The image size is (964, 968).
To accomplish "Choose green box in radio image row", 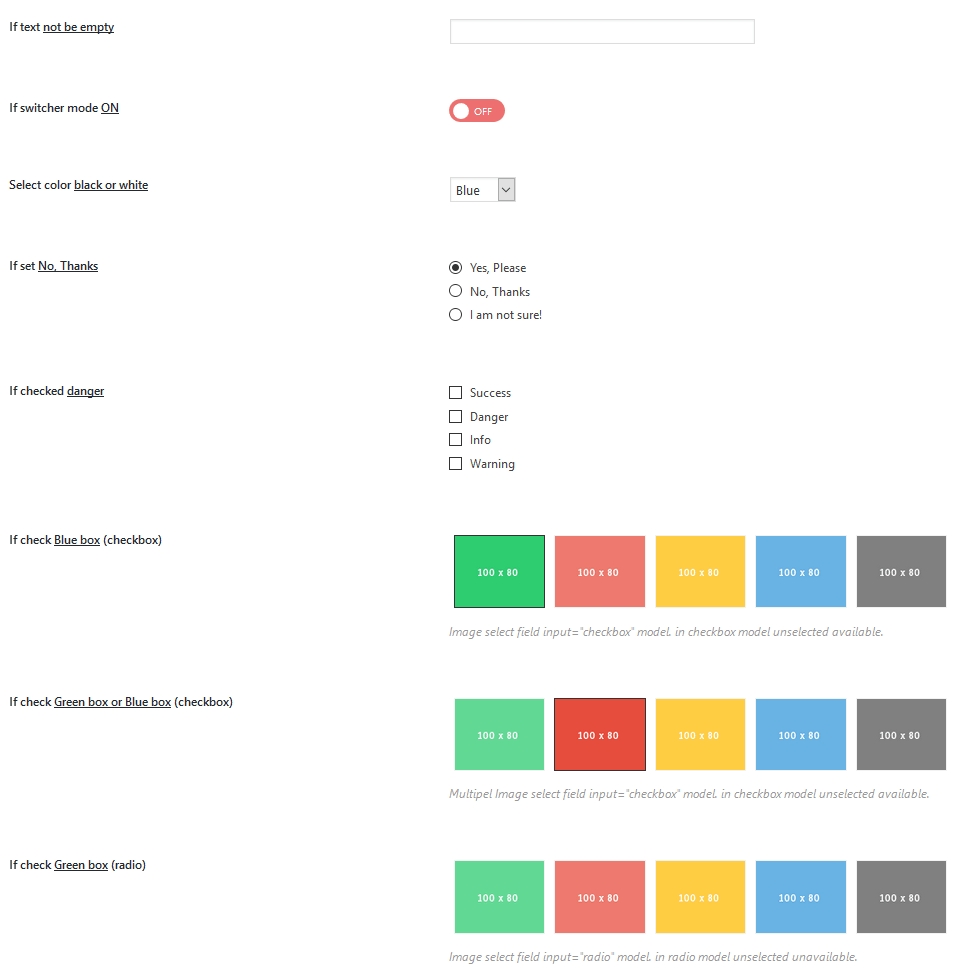I will point(499,897).
